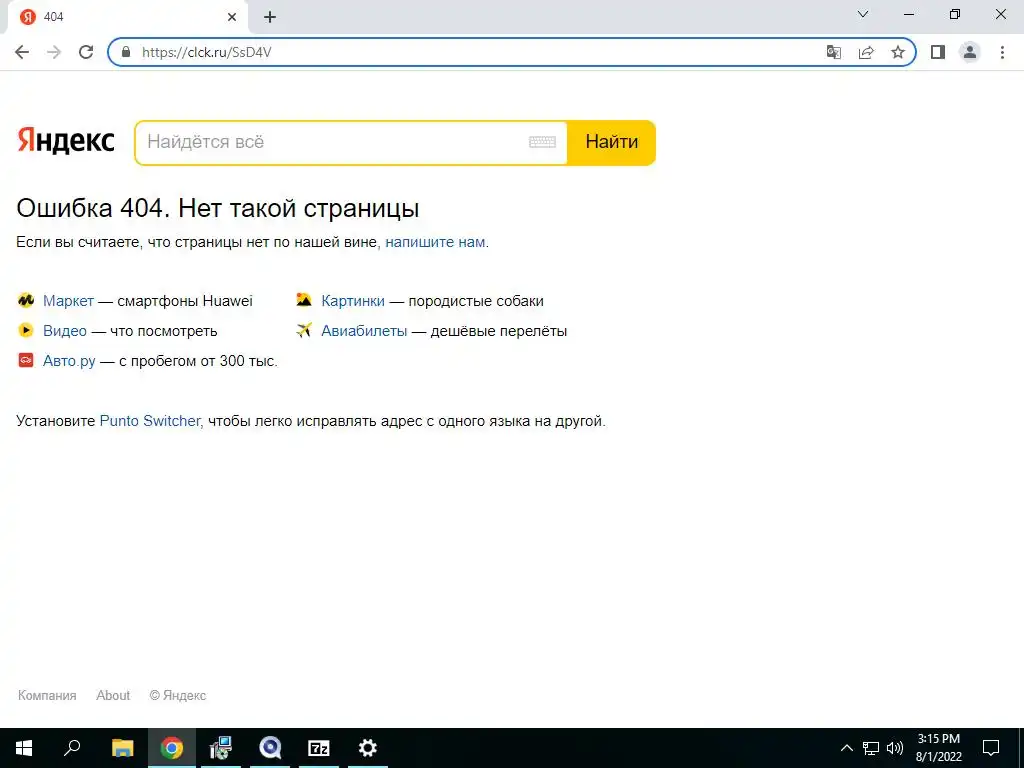Open the Chrome three-dot menu
Image resolution: width=1024 pixels, height=768 pixels.
coord(1002,52)
